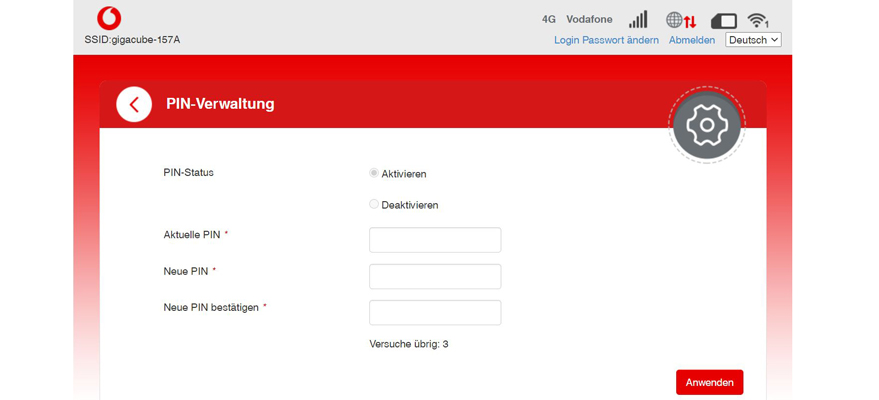Open the Deutsch language dropdown

pos(753,40)
